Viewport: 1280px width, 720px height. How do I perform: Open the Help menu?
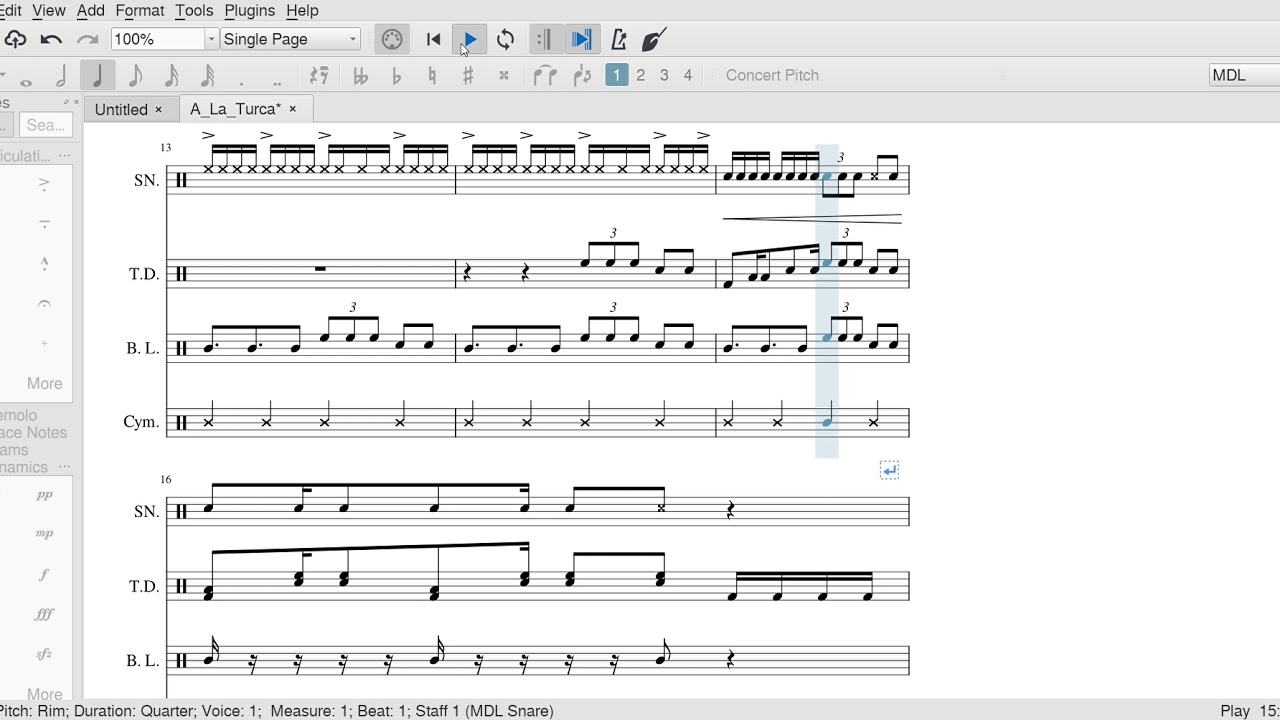click(x=302, y=10)
